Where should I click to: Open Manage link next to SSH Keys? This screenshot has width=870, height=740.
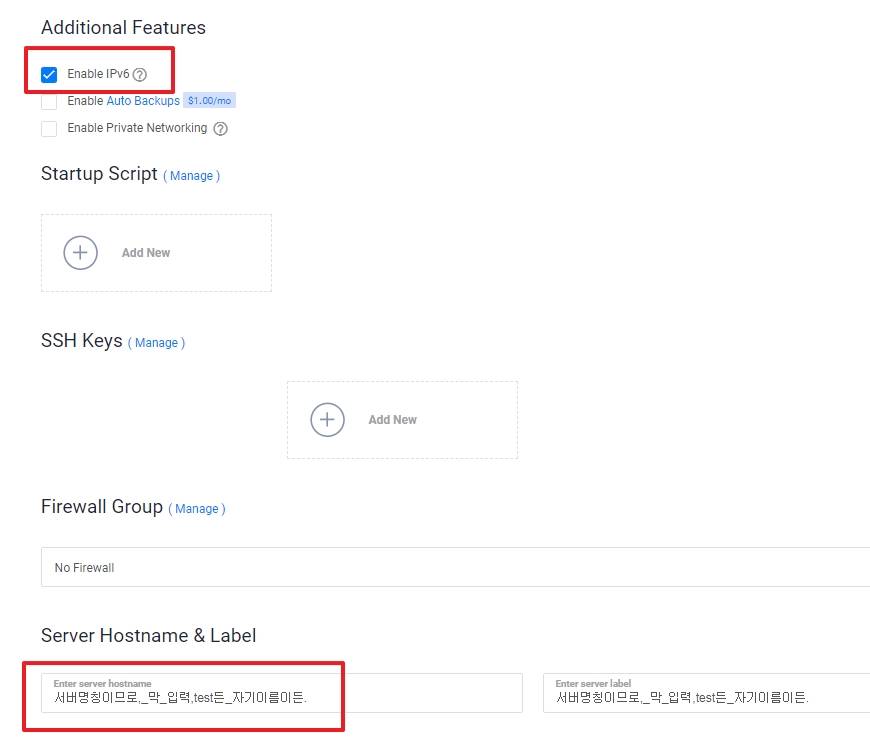156,343
